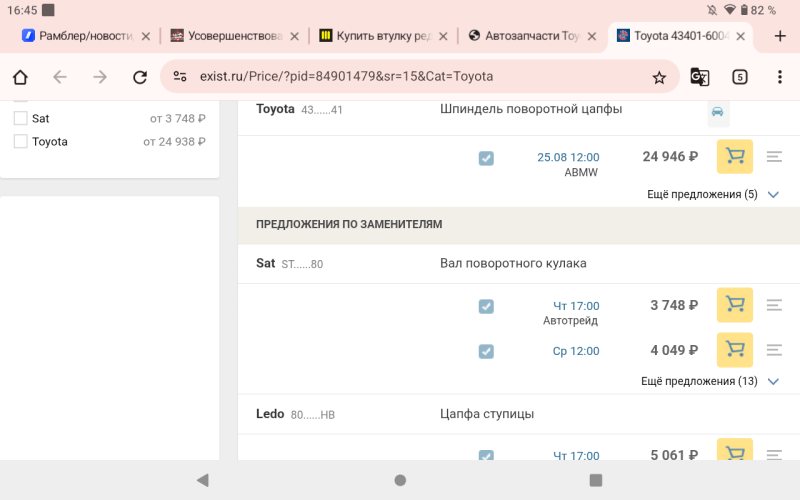Open a new tab with the plus icon
Image resolution: width=800 pixels, height=500 pixels.
(780, 36)
